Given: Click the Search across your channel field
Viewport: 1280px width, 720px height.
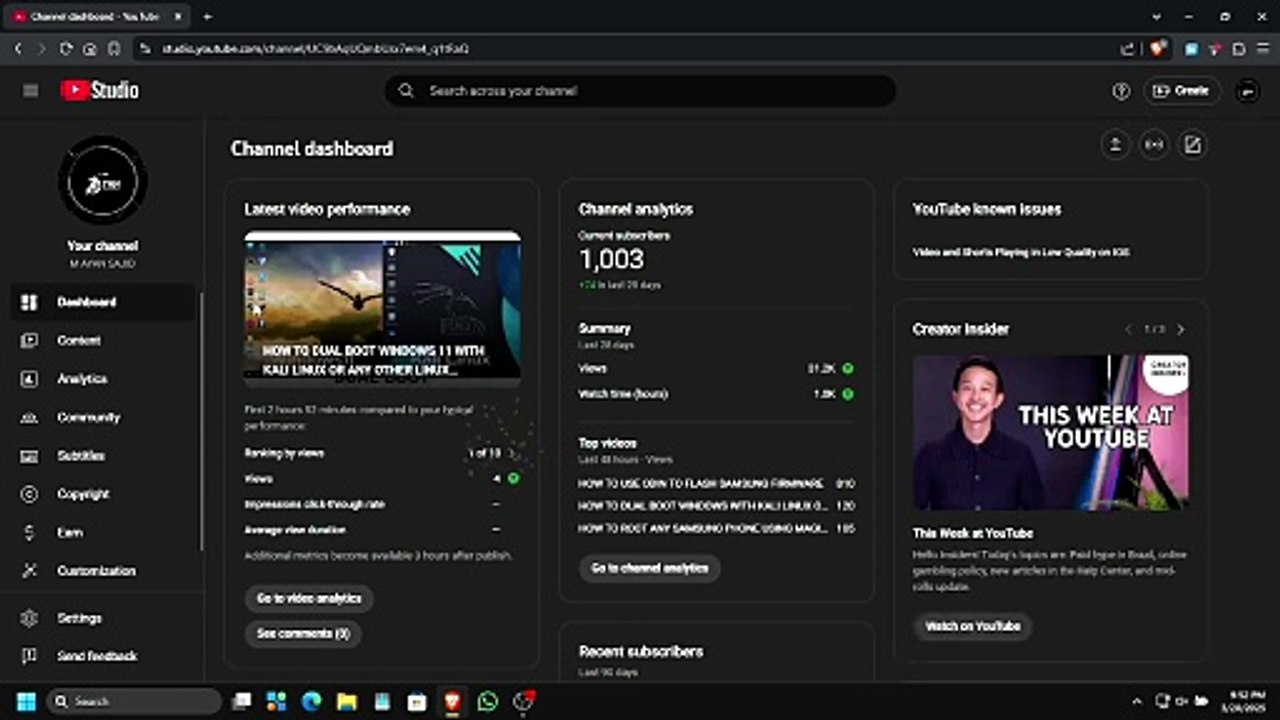Looking at the screenshot, I should 640,91.
